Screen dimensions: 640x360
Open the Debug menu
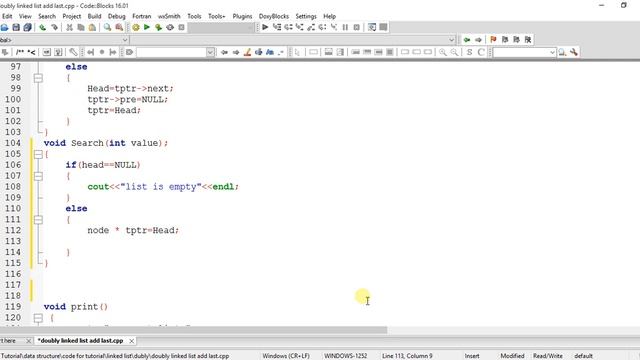pyautogui.click(x=116, y=16)
